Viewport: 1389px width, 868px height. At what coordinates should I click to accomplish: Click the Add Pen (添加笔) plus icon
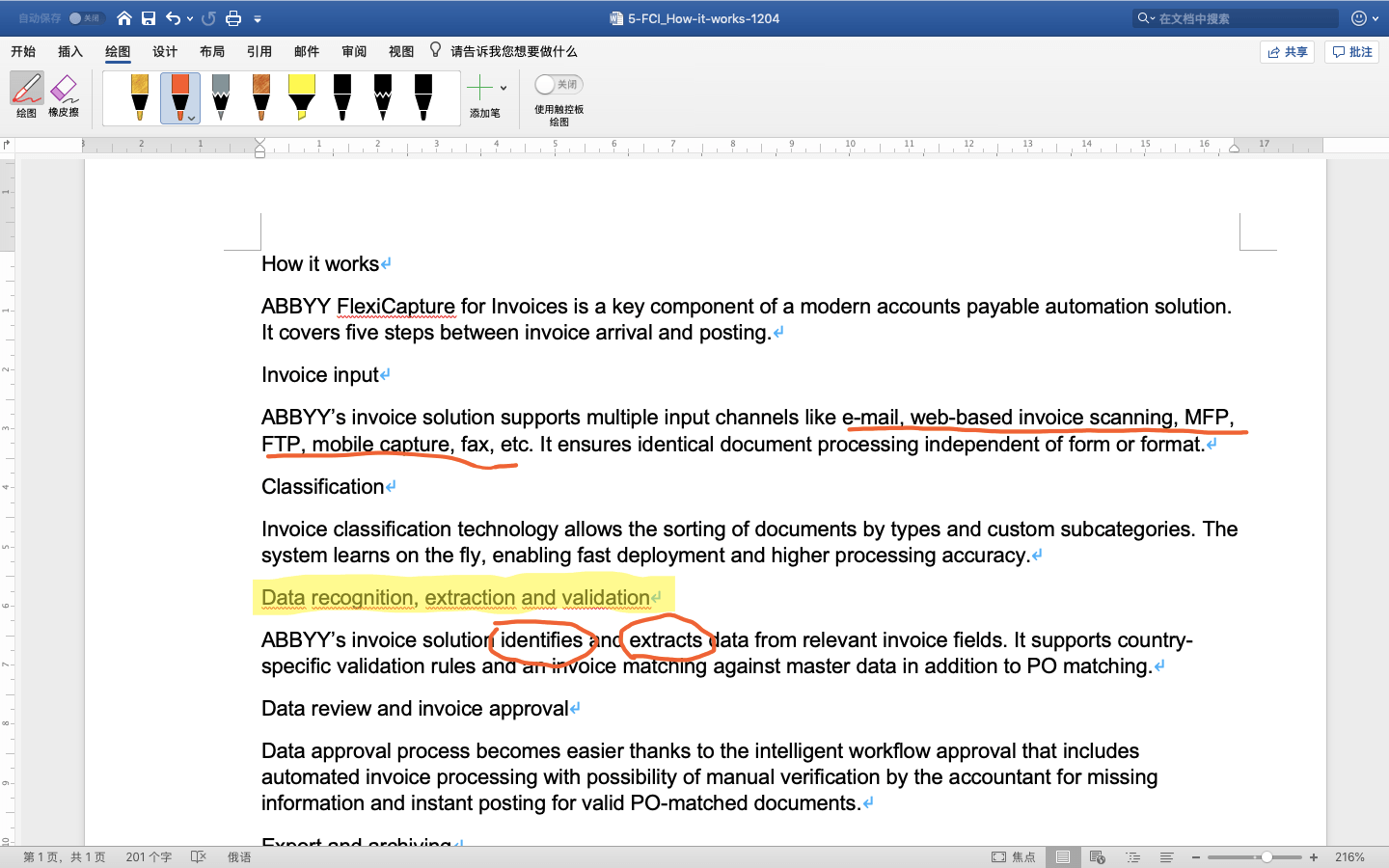(x=479, y=89)
